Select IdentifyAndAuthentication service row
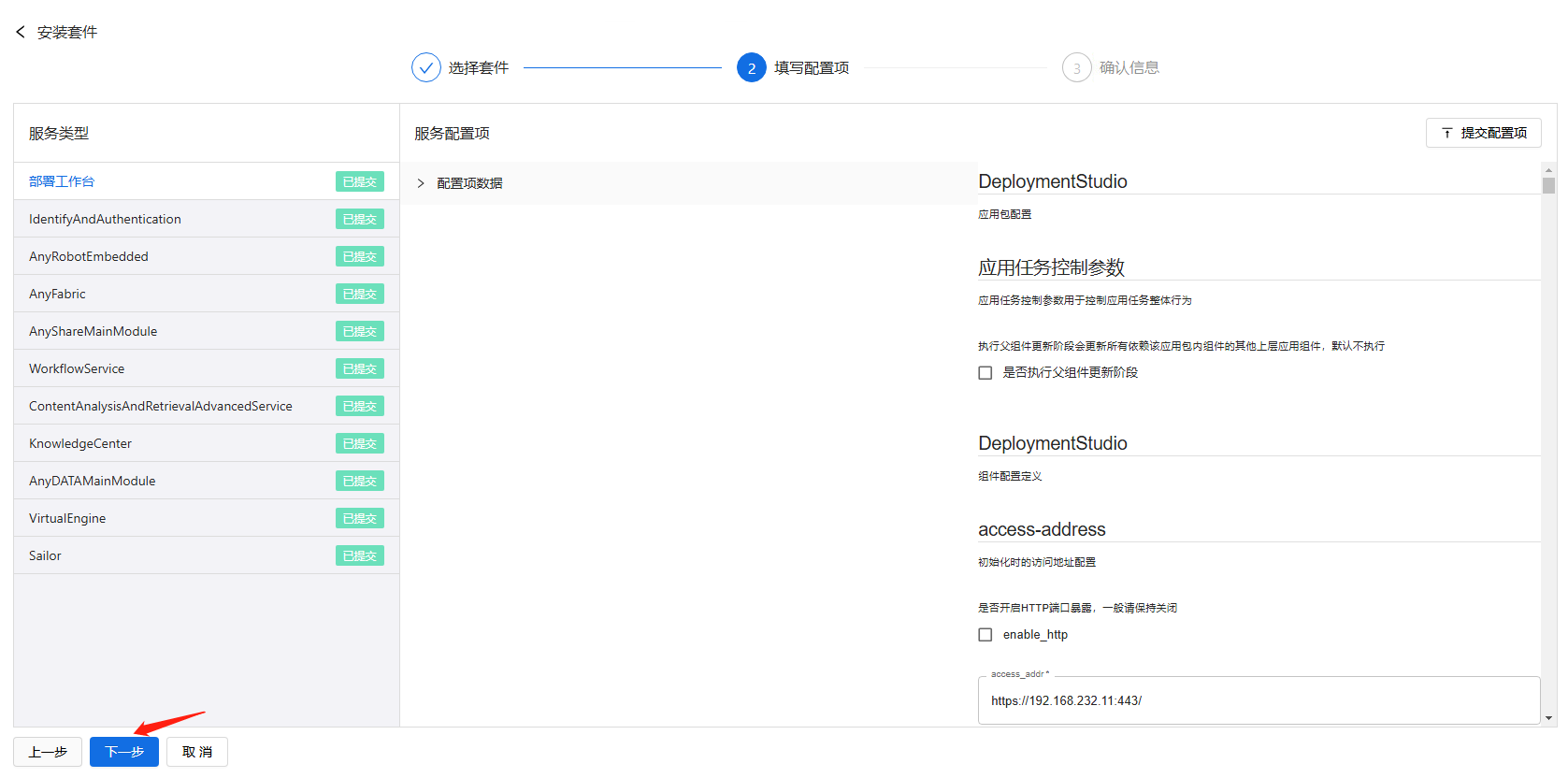This screenshot has width=1568, height=778. click(207, 219)
